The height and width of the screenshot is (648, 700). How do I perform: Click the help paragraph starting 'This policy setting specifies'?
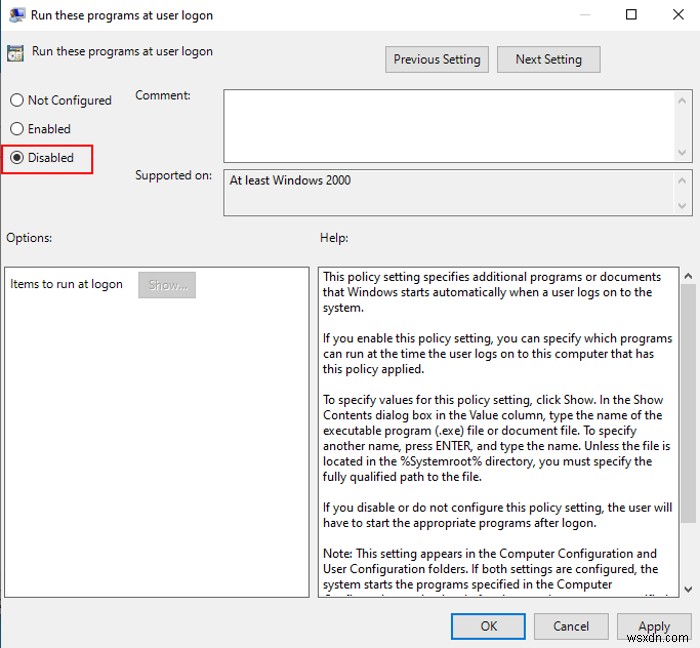[x=492, y=292]
